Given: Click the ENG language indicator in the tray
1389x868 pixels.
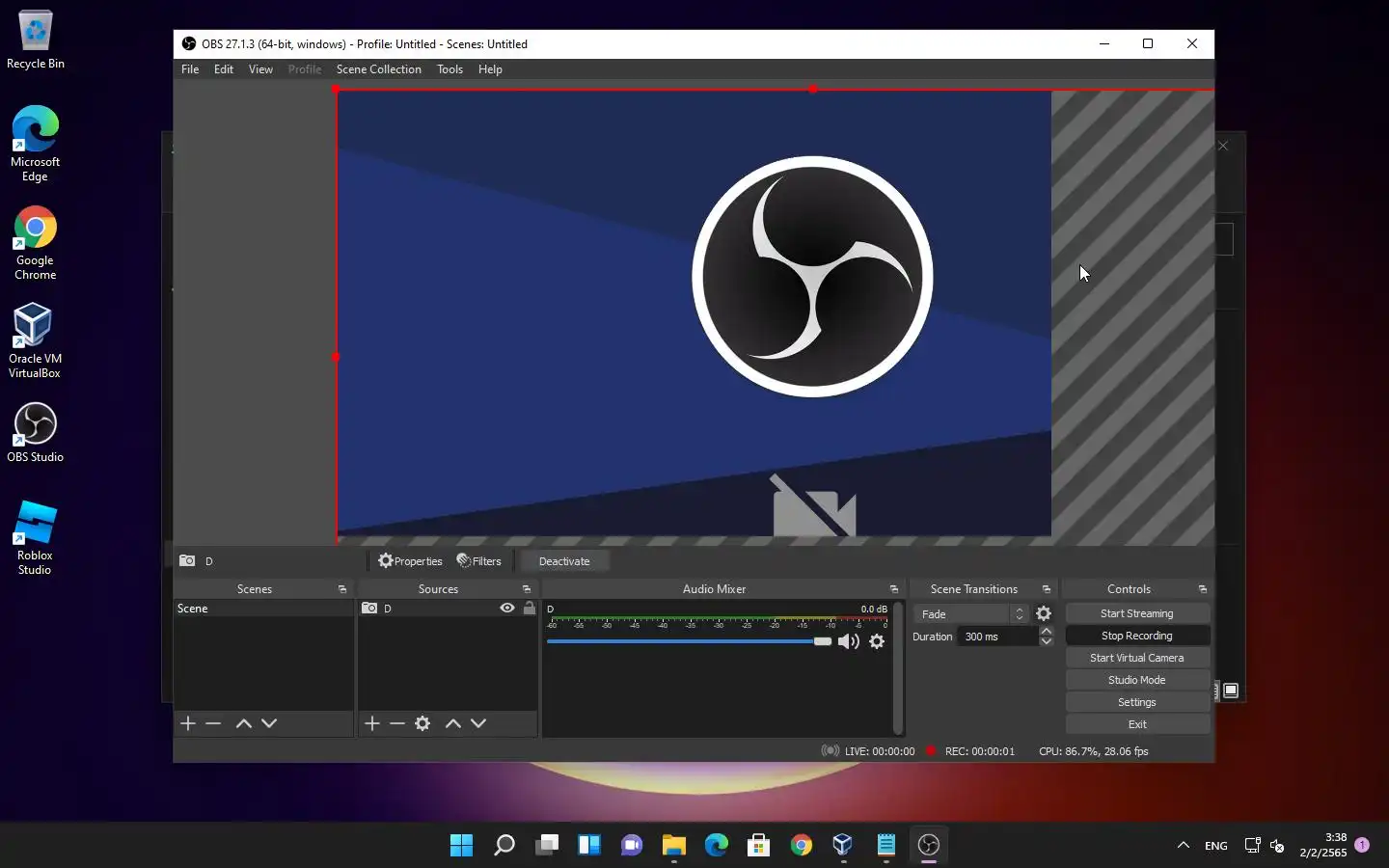Looking at the screenshot, I should [x=1216, y=846].
